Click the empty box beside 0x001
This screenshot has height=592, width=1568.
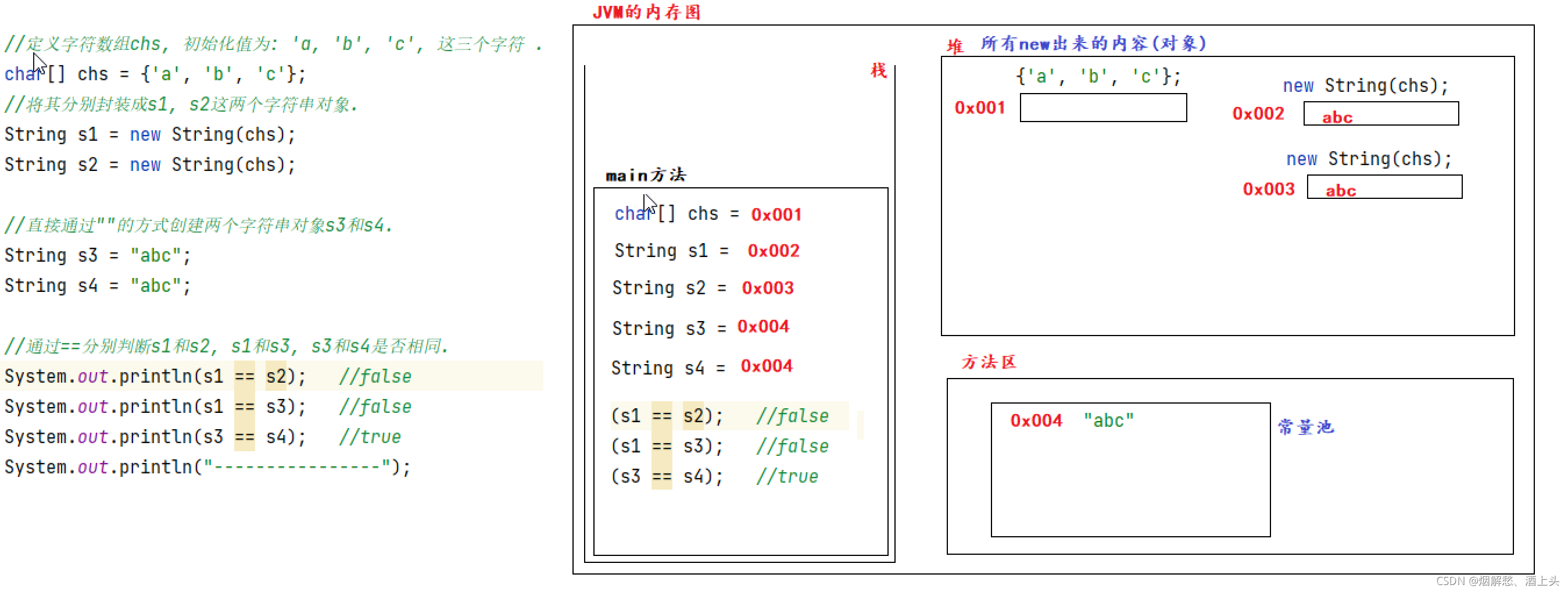1103,108
